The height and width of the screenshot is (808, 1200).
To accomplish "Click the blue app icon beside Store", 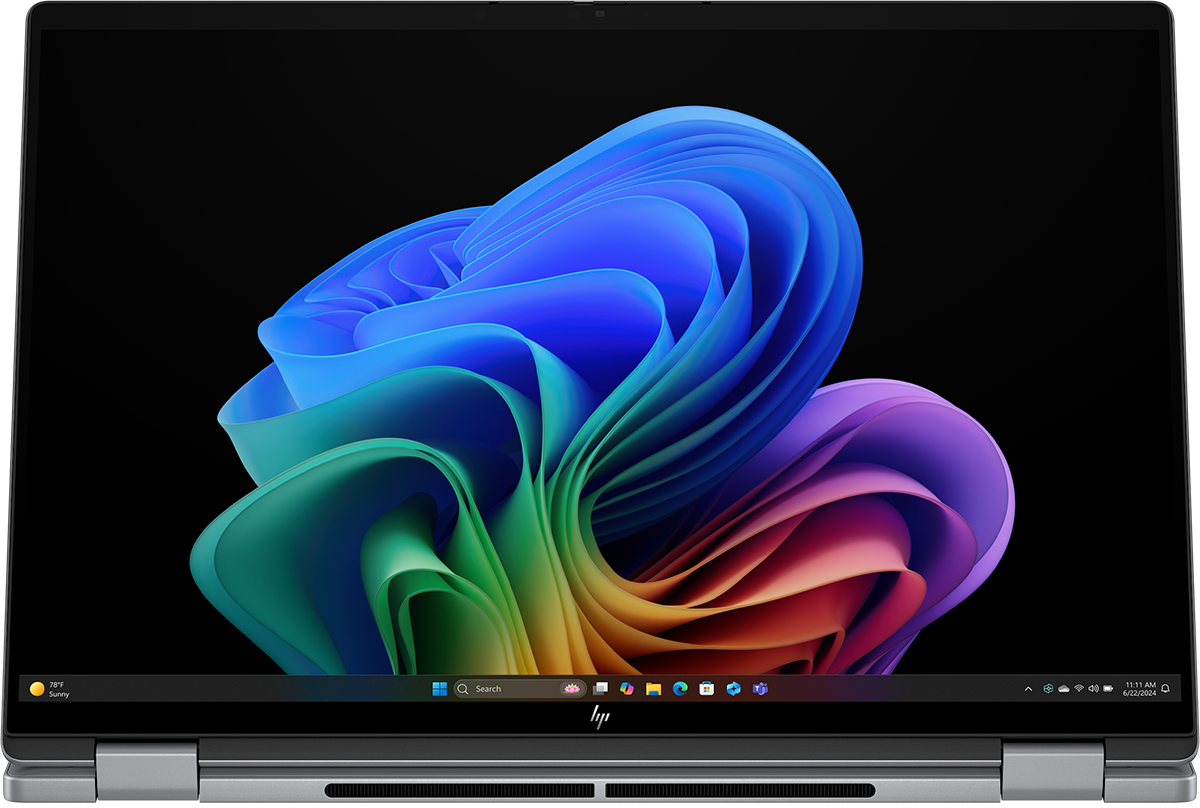I will click(734, 688).
